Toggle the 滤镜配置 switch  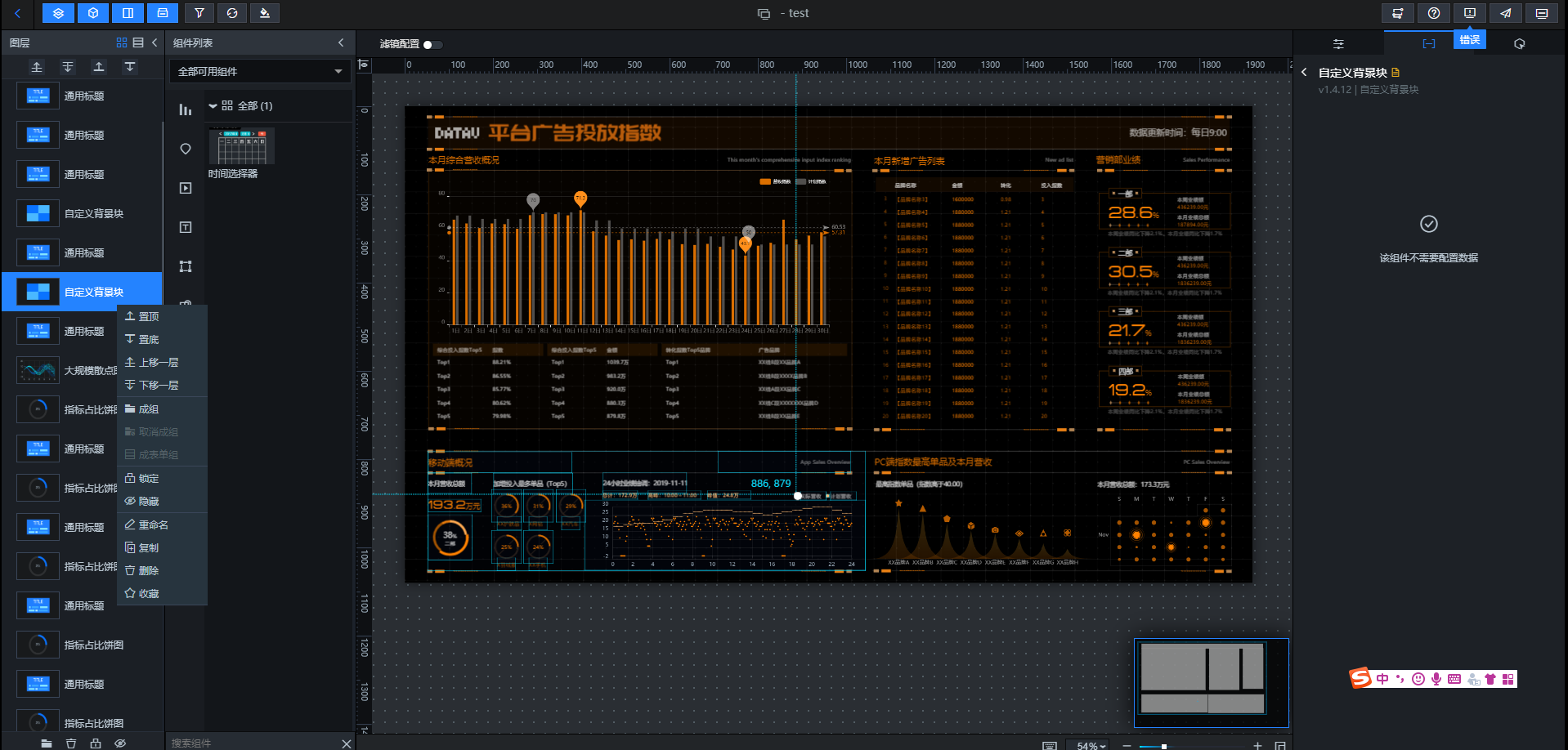click(x=432, y=45)
